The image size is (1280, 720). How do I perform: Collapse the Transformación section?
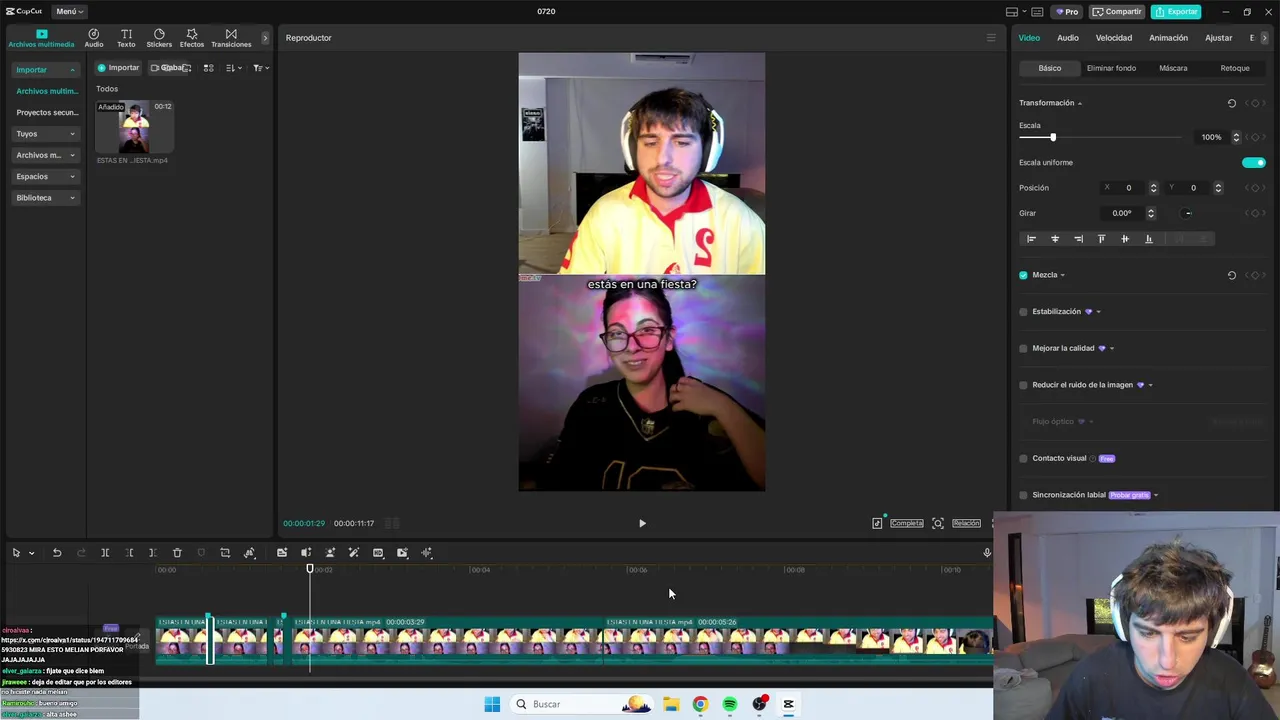[x=1080, y=103]
